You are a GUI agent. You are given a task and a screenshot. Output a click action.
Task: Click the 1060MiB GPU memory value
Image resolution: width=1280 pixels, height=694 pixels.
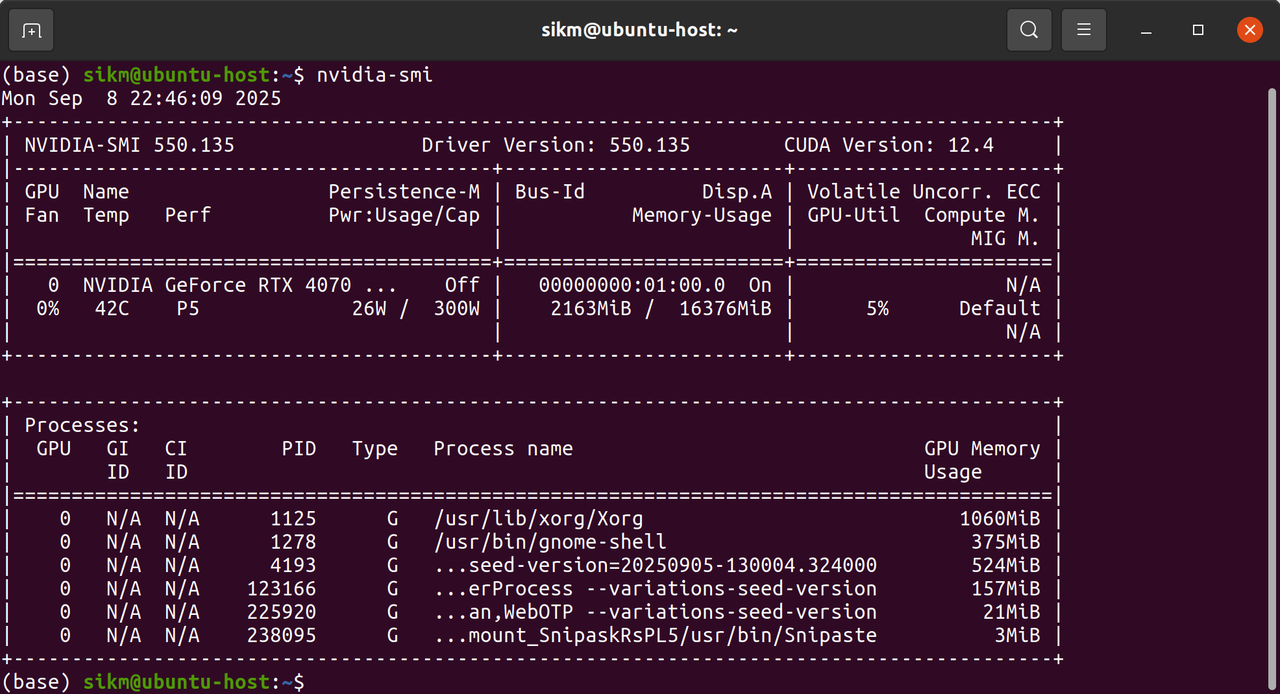[x=999, y=519]
